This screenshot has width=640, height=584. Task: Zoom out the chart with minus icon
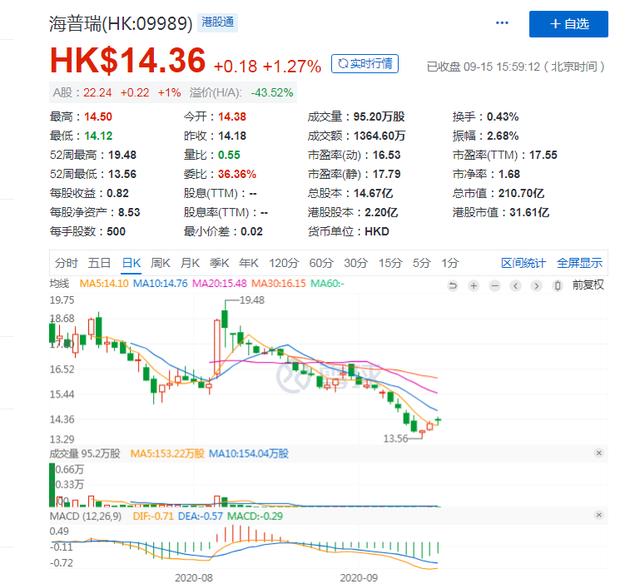[x=495, y=286]
